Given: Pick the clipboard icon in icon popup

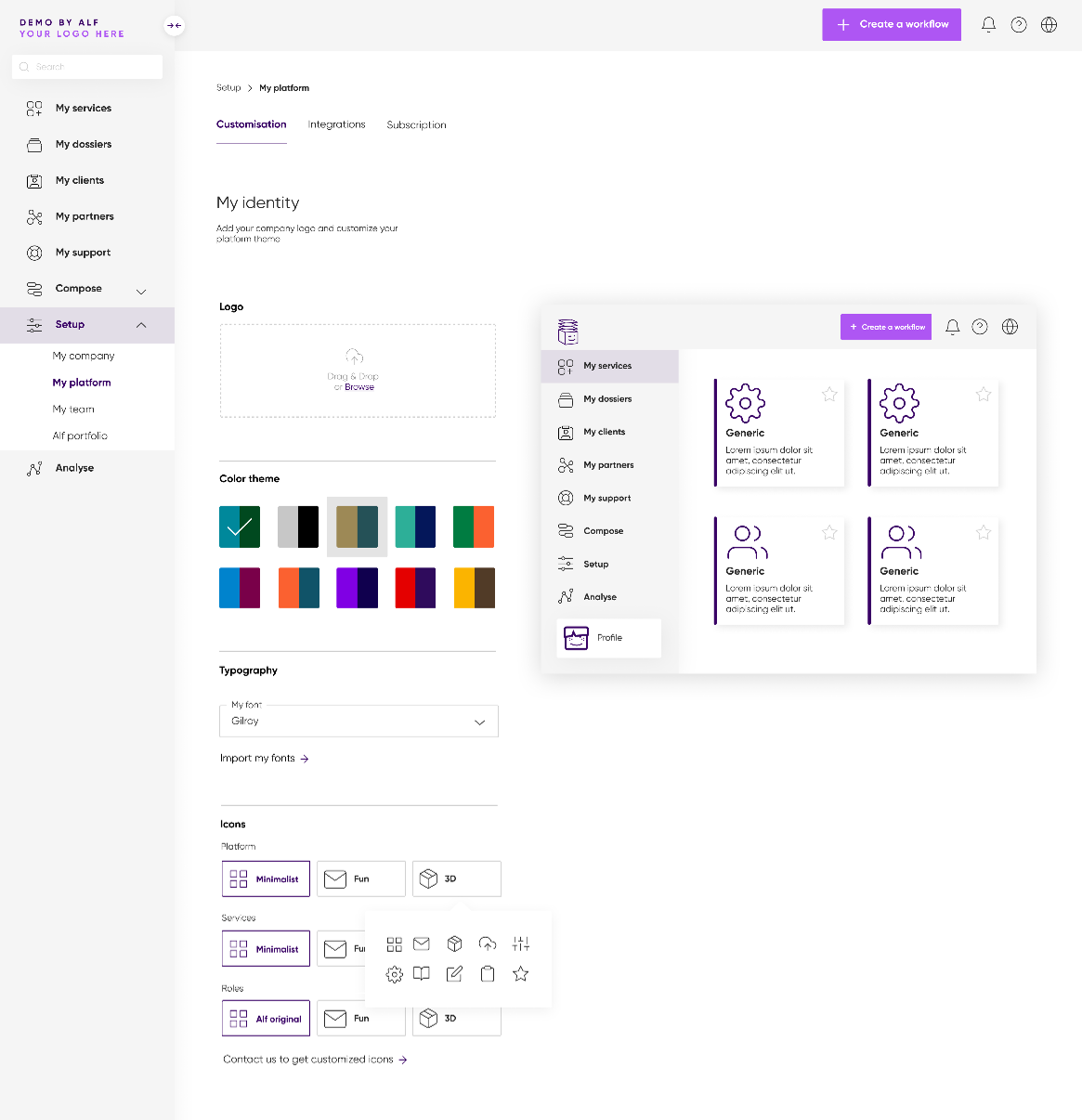Looking at the screenshot, I should tap(488, 974).
